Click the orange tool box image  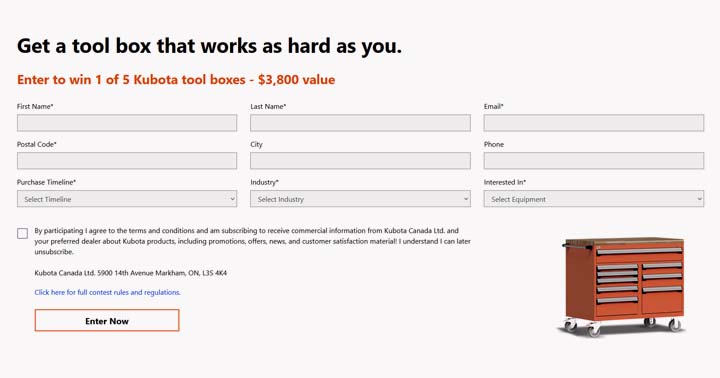pyautogui.click(x=623, y=287)
